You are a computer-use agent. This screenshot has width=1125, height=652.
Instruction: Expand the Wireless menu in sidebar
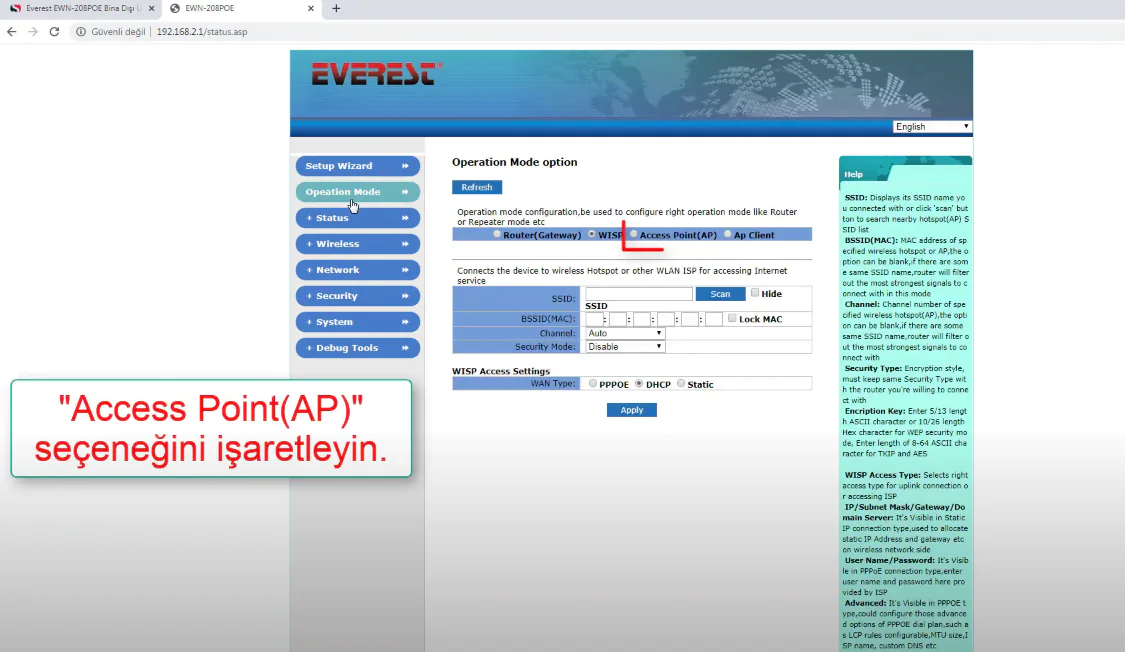[x=357, y=244]
